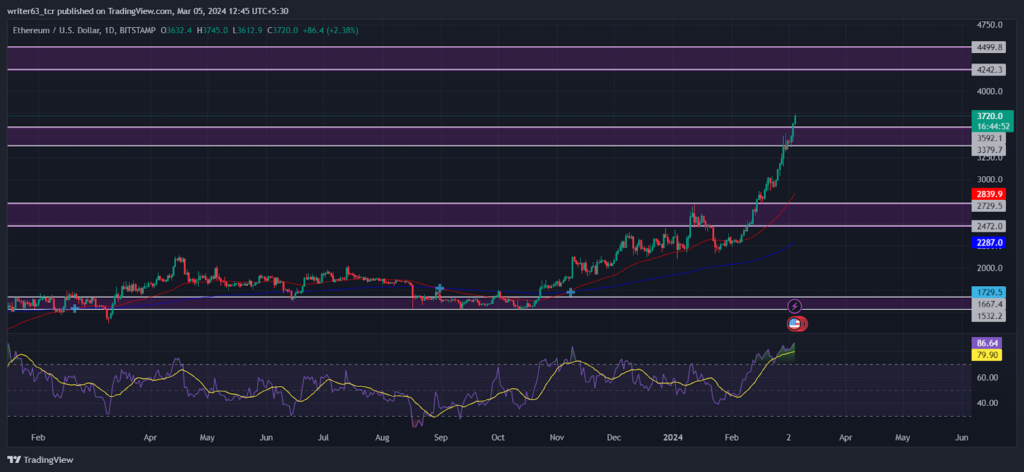Image resolution: width=1024 pixels, height=472 pixels.
Task: Click the Sep label on the time axis
Action: pos(441,435)
